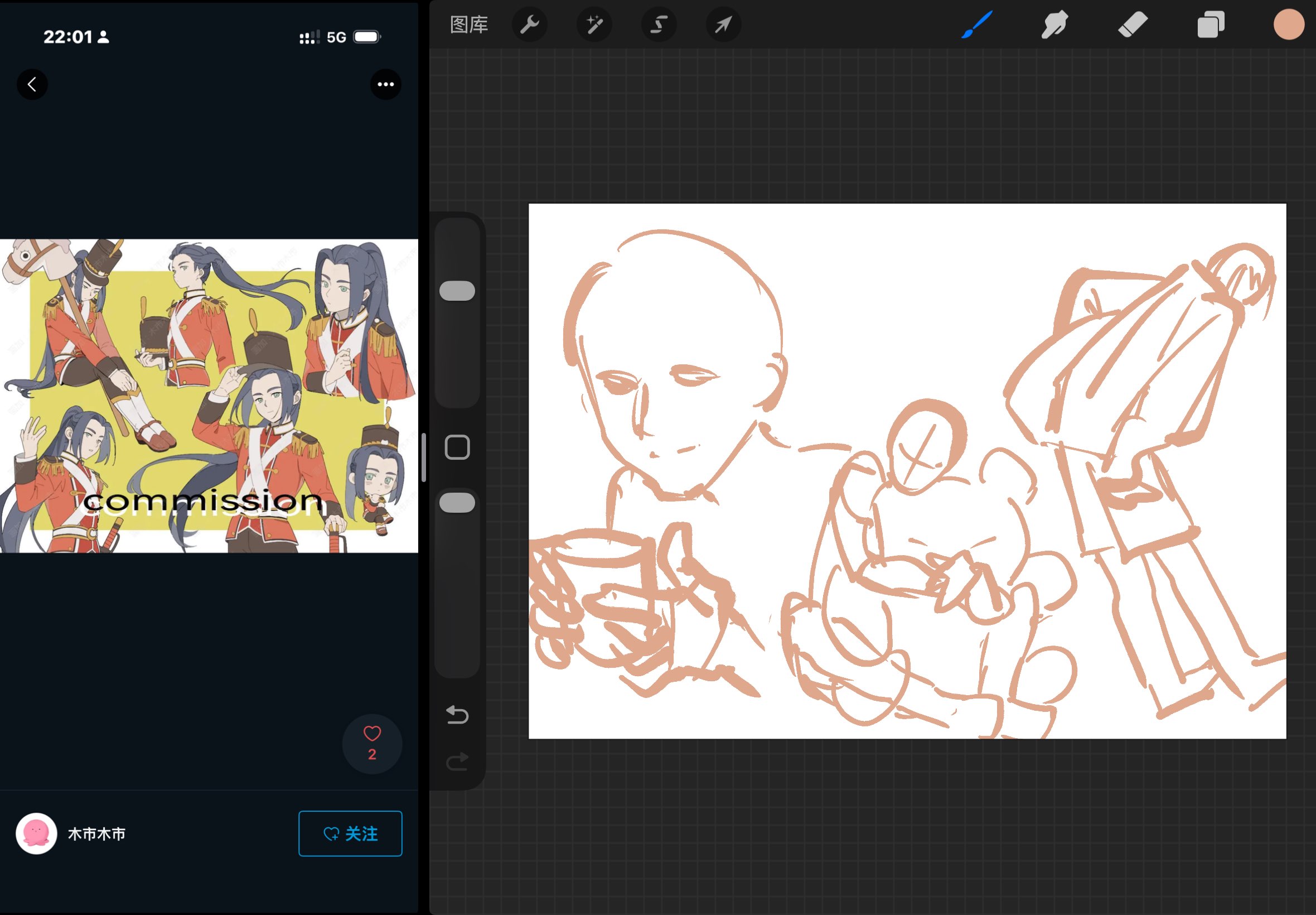Image resolution: width=1316 pixels, height=915 pixels.
Task: Select the Eraser tool
Action: click(1133, 25)
